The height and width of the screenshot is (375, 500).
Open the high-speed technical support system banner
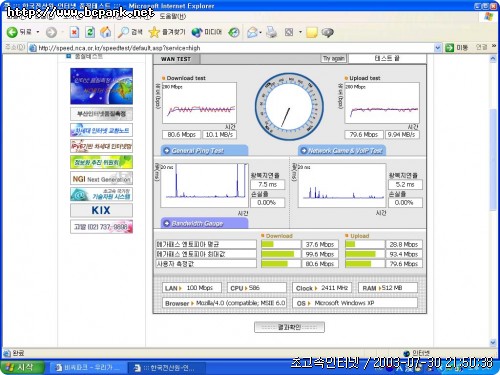pyautogui.click(x=101, y=194)
